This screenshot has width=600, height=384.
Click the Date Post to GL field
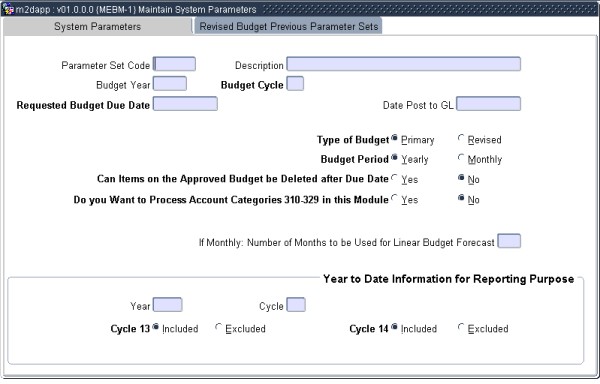[489, 104]
